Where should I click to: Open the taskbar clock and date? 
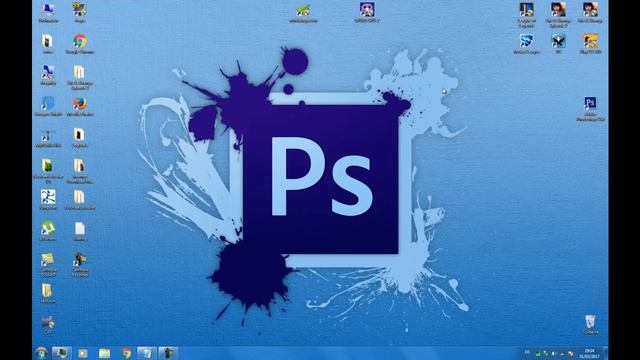tap(589, 353)
